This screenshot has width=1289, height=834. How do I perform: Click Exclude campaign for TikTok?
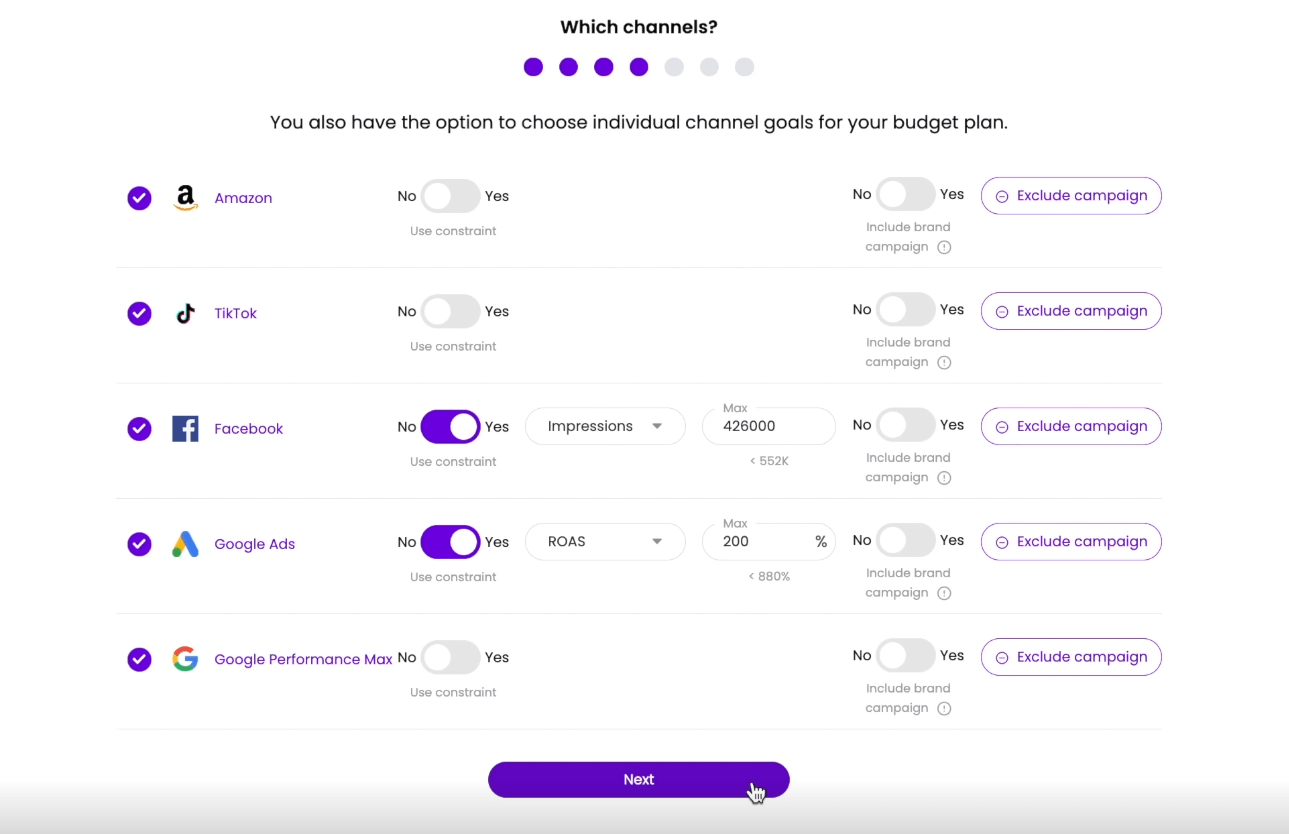pos(1071,311)
